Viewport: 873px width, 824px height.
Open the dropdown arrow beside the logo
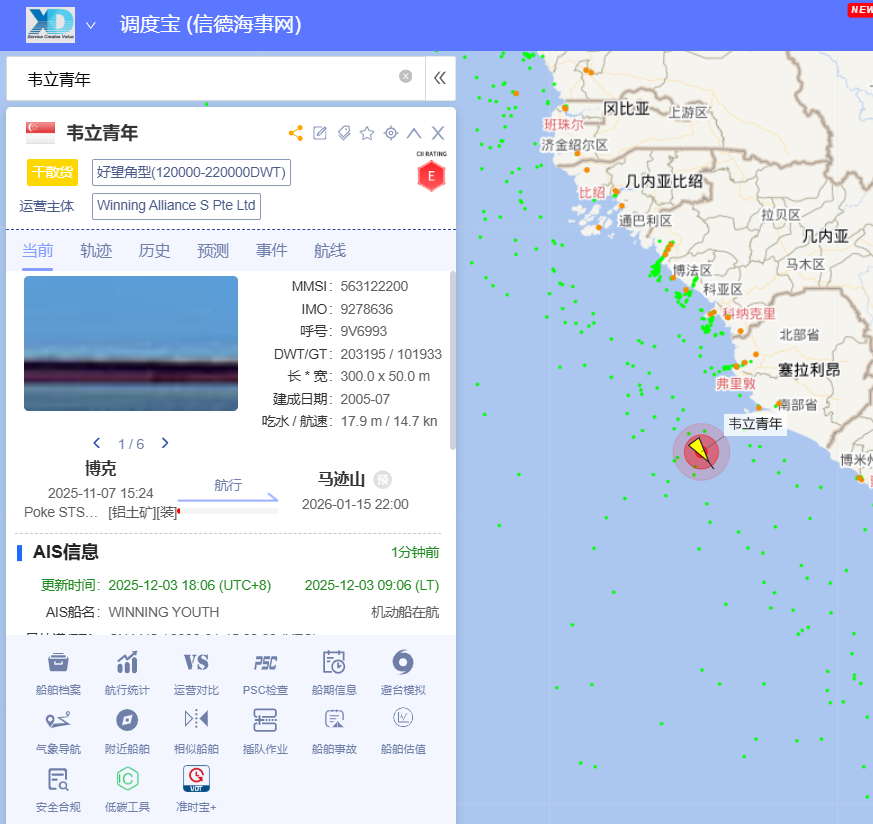[91, 25]
